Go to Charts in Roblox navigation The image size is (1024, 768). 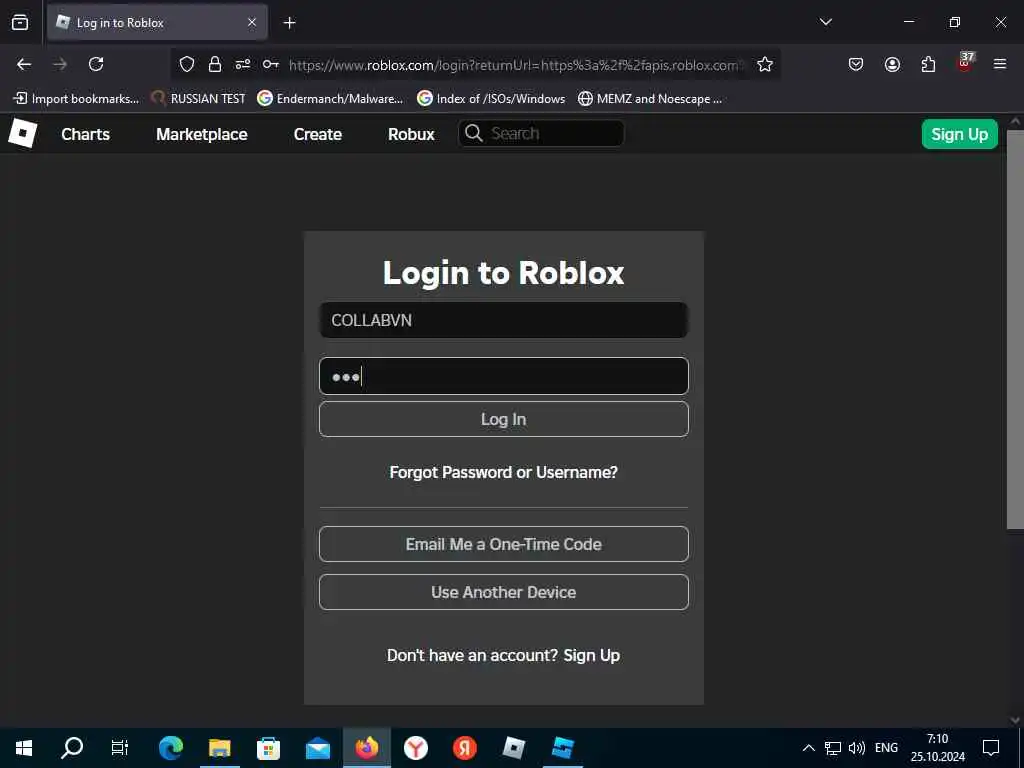pyautogui.click(x=86, y=134)
